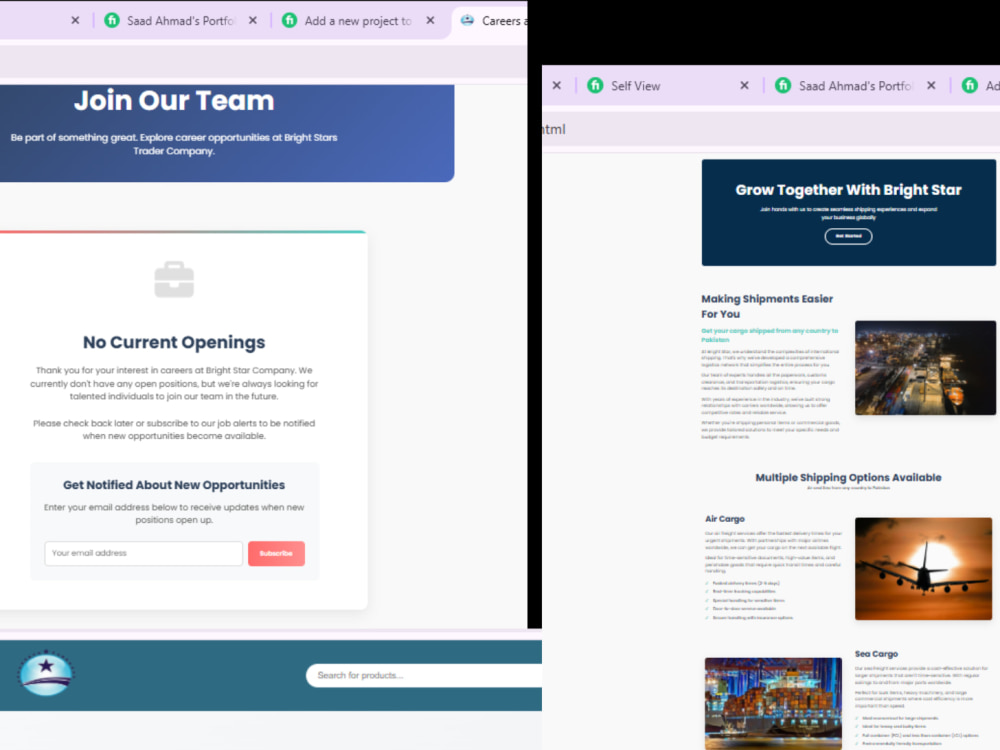
Task: Click 'Making Shipments Easier For You' heading
Action: [x=767, y=307]
